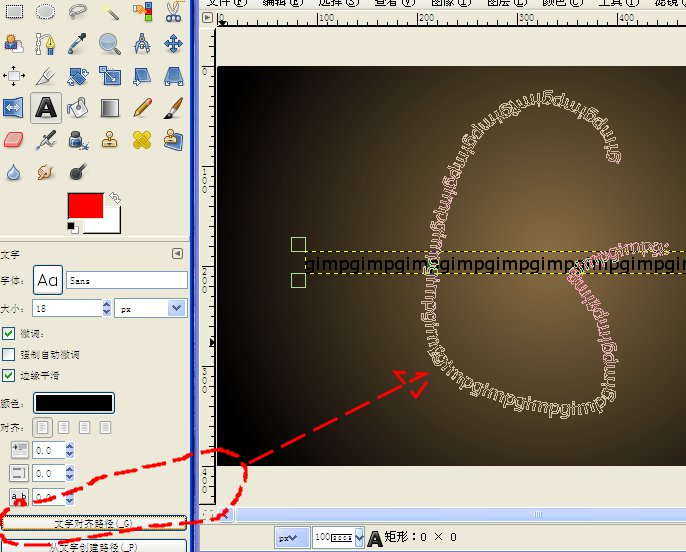Select the Crop tool
The height and width of the screenshot is (552, 686).
46,76
